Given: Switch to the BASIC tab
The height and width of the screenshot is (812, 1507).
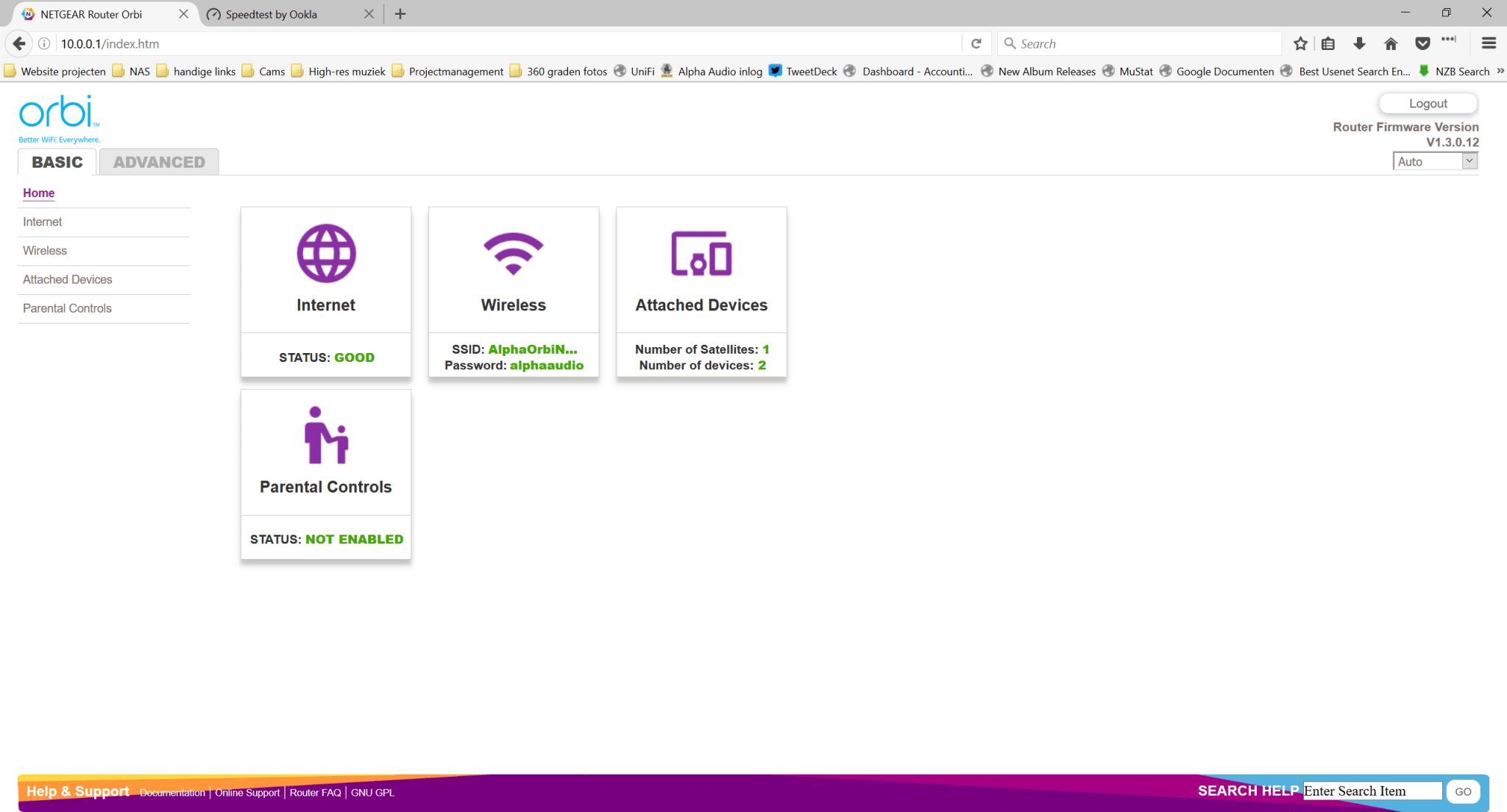Looking at the screenshot, I should 57,162.
